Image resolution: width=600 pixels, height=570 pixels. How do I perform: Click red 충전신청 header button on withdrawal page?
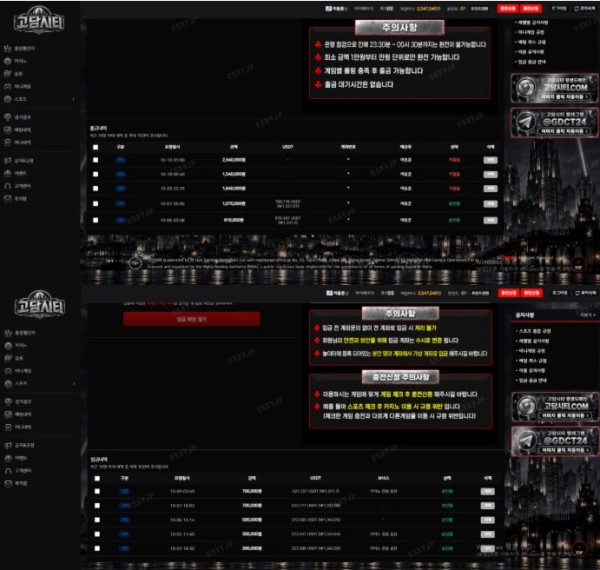click(x=507, y=8)
